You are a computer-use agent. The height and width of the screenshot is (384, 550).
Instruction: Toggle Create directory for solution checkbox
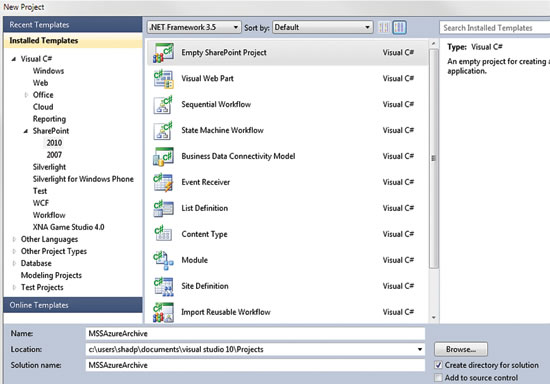click(x=438, y=365)
